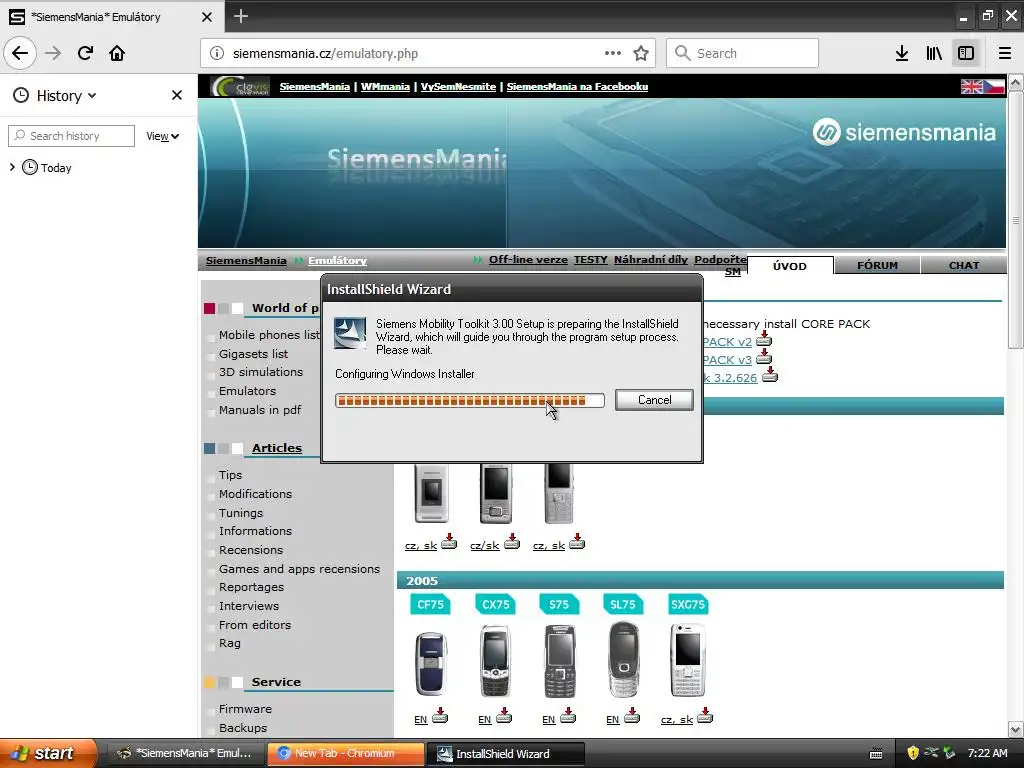Open a new browser tab
The image size is (1024, 768).
(240, 16)
